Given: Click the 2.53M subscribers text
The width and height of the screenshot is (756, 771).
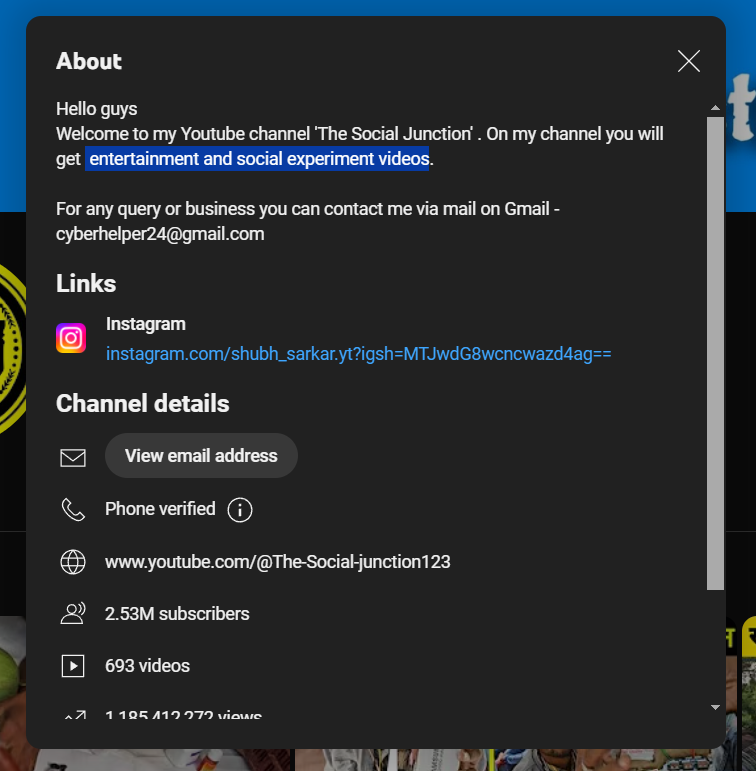Looking at the screenshot, I should click(x=177, y=614).
